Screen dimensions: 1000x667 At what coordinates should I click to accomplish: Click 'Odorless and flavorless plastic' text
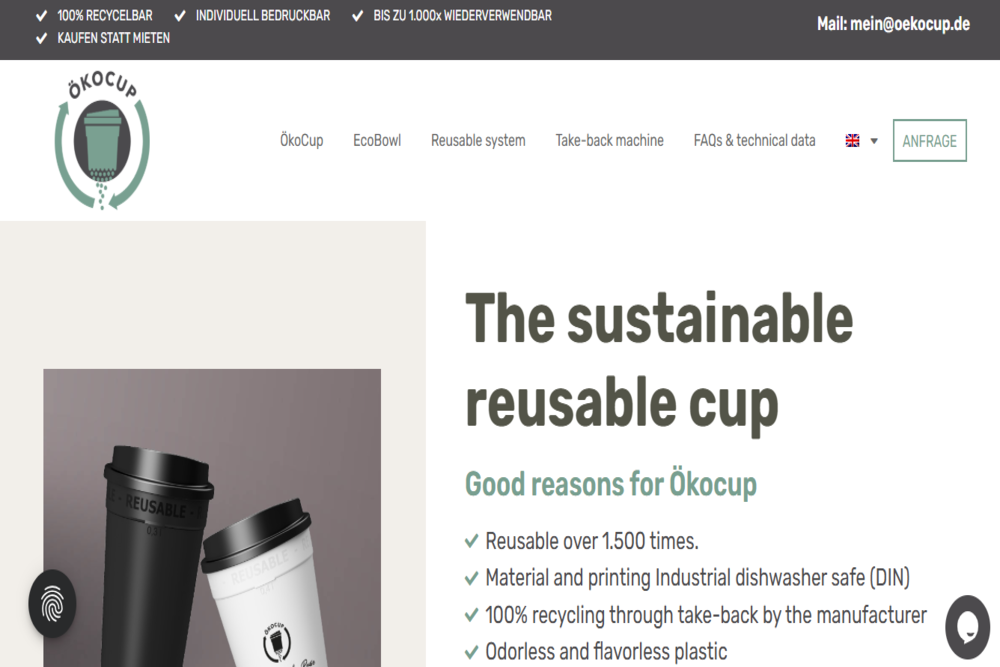606,652
